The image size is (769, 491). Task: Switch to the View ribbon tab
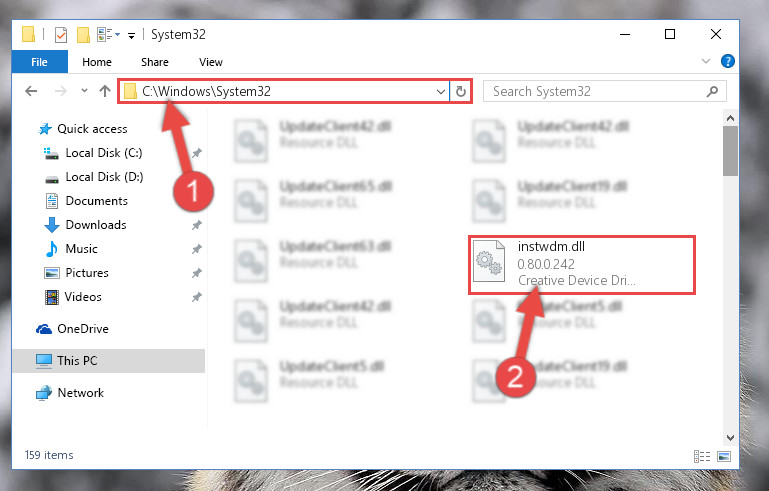[x=211, y=62]
